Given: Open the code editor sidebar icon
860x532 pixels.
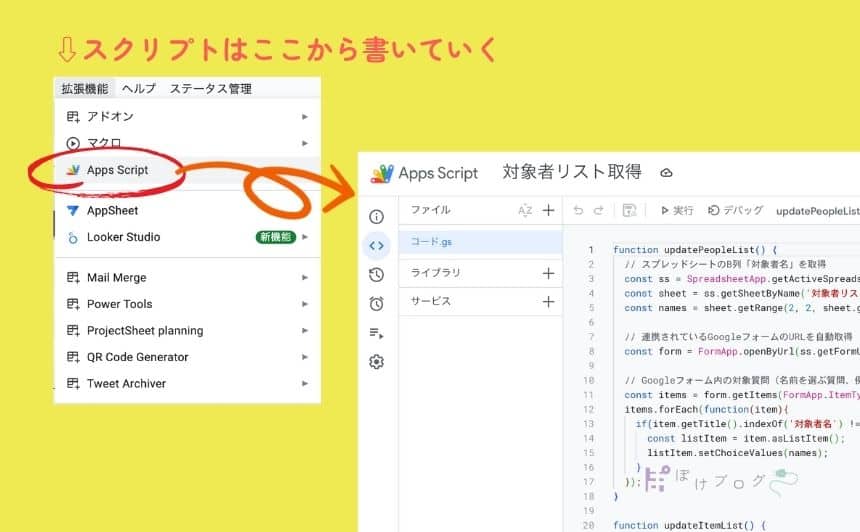Looking at the screenshot, I should (376, 246).
